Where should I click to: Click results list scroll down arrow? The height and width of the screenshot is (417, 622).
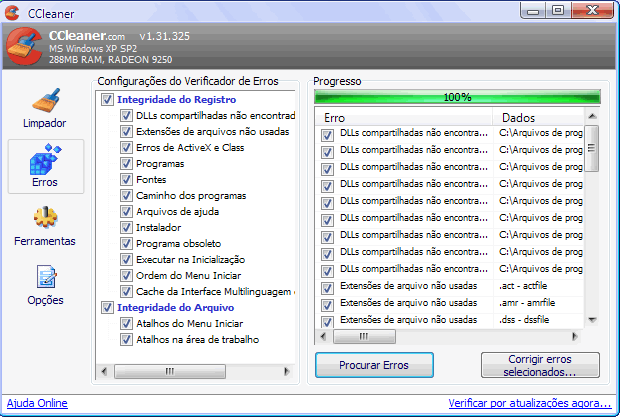[x=592, y=320]
